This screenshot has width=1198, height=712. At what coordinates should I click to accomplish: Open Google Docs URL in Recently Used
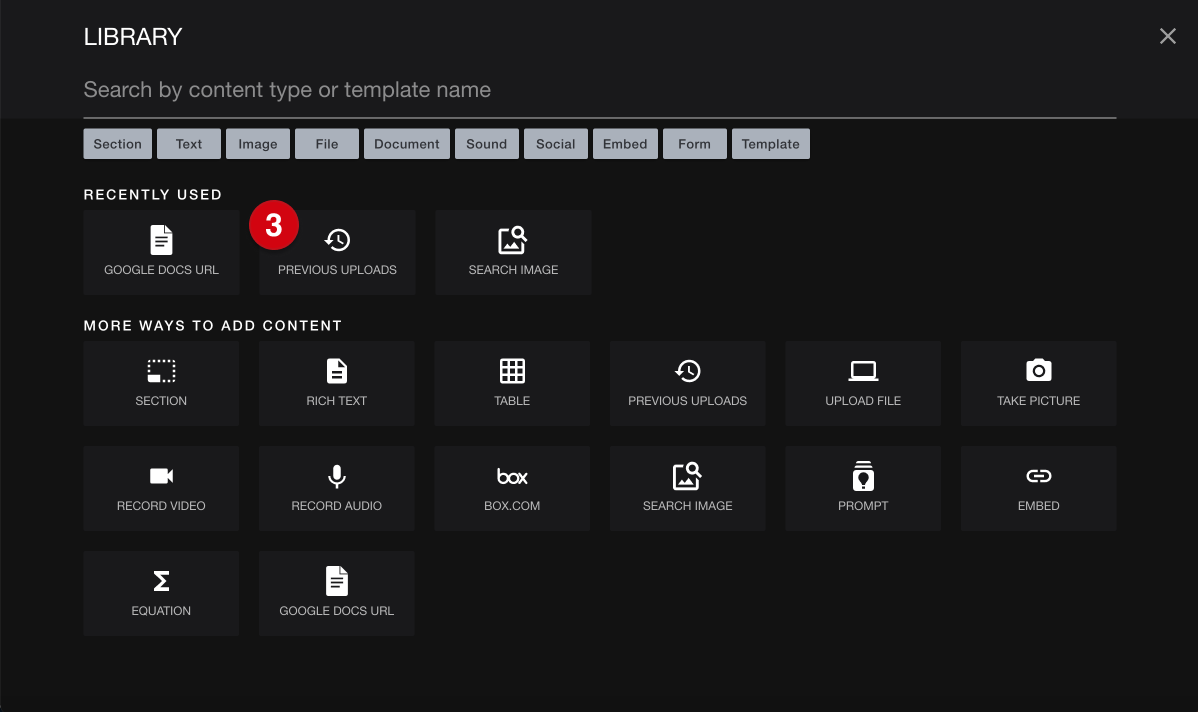161,253
